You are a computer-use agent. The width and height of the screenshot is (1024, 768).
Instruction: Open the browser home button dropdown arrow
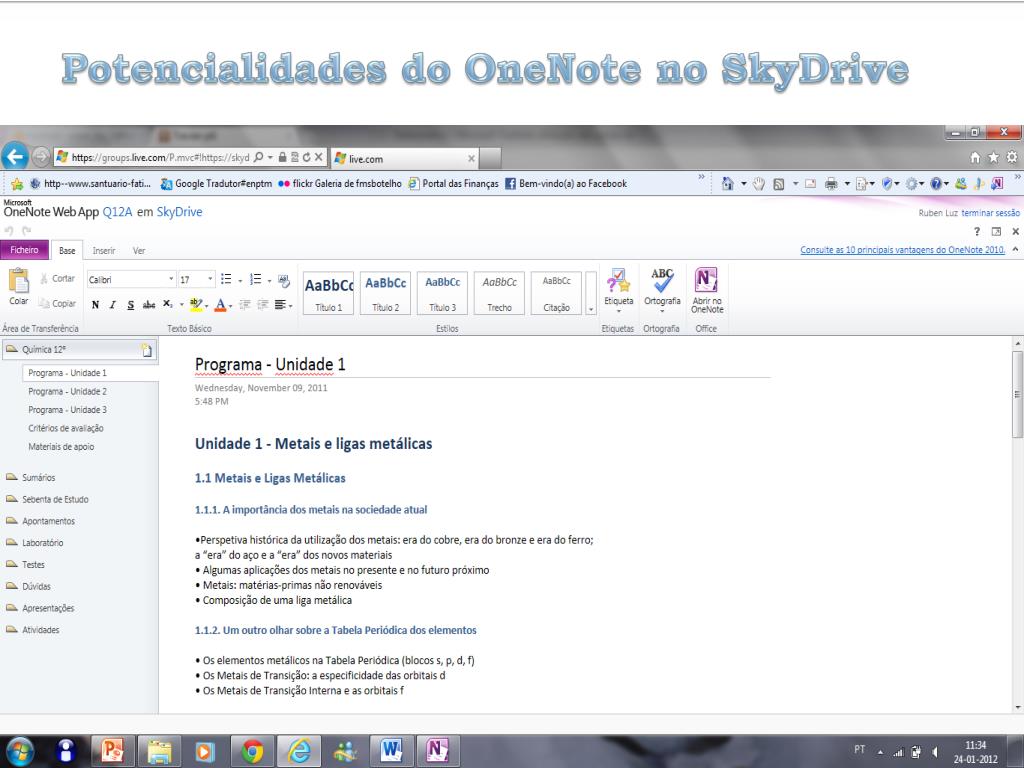click(x=743, y=184)
